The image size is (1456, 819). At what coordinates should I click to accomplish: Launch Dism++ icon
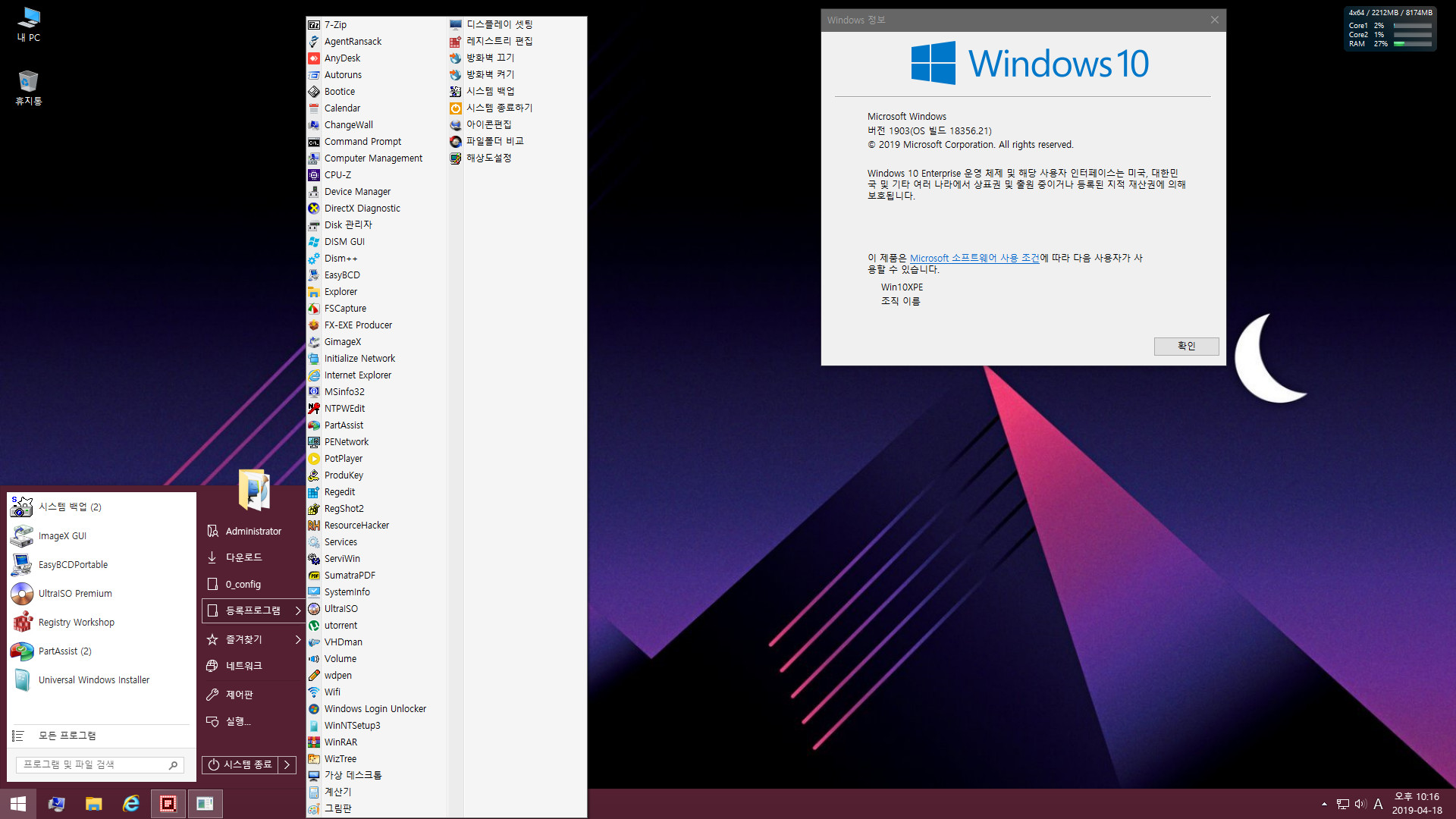pos(314,259)
